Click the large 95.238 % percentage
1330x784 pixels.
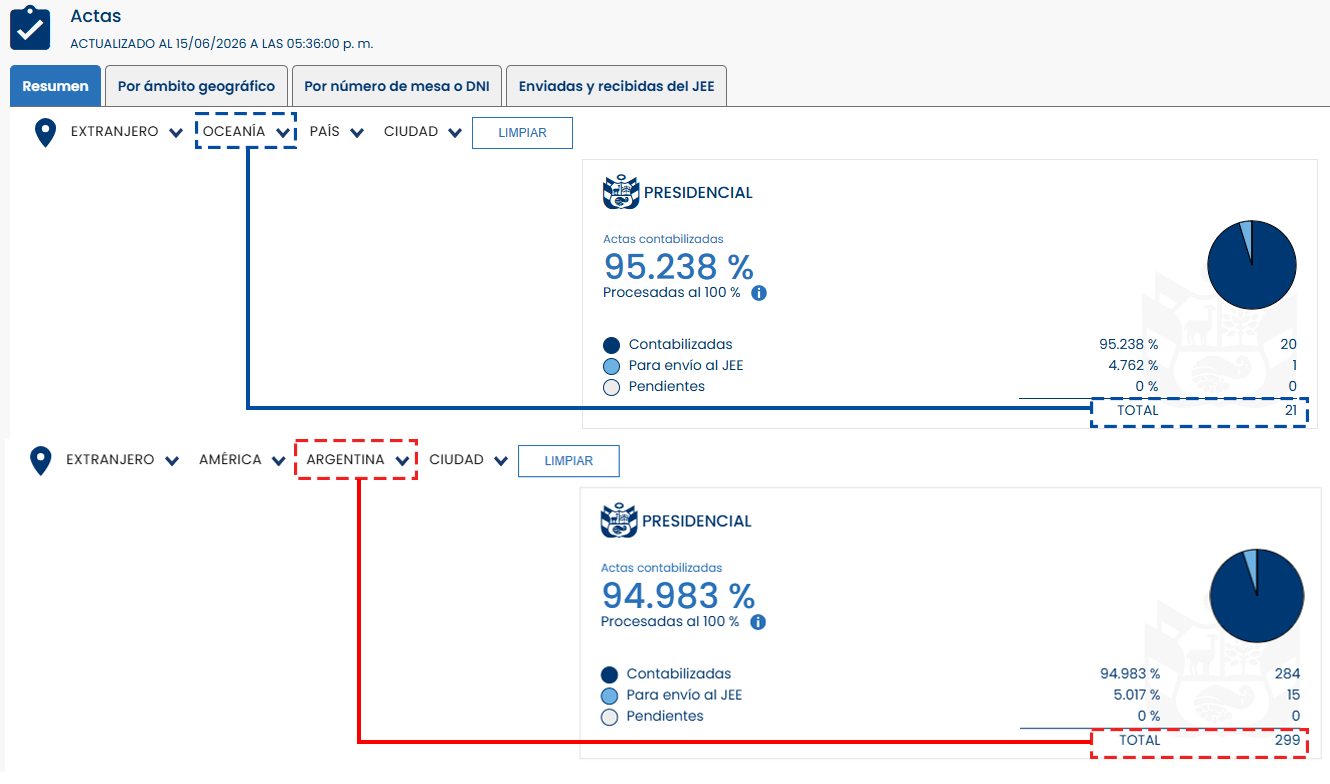pos(678,267)
